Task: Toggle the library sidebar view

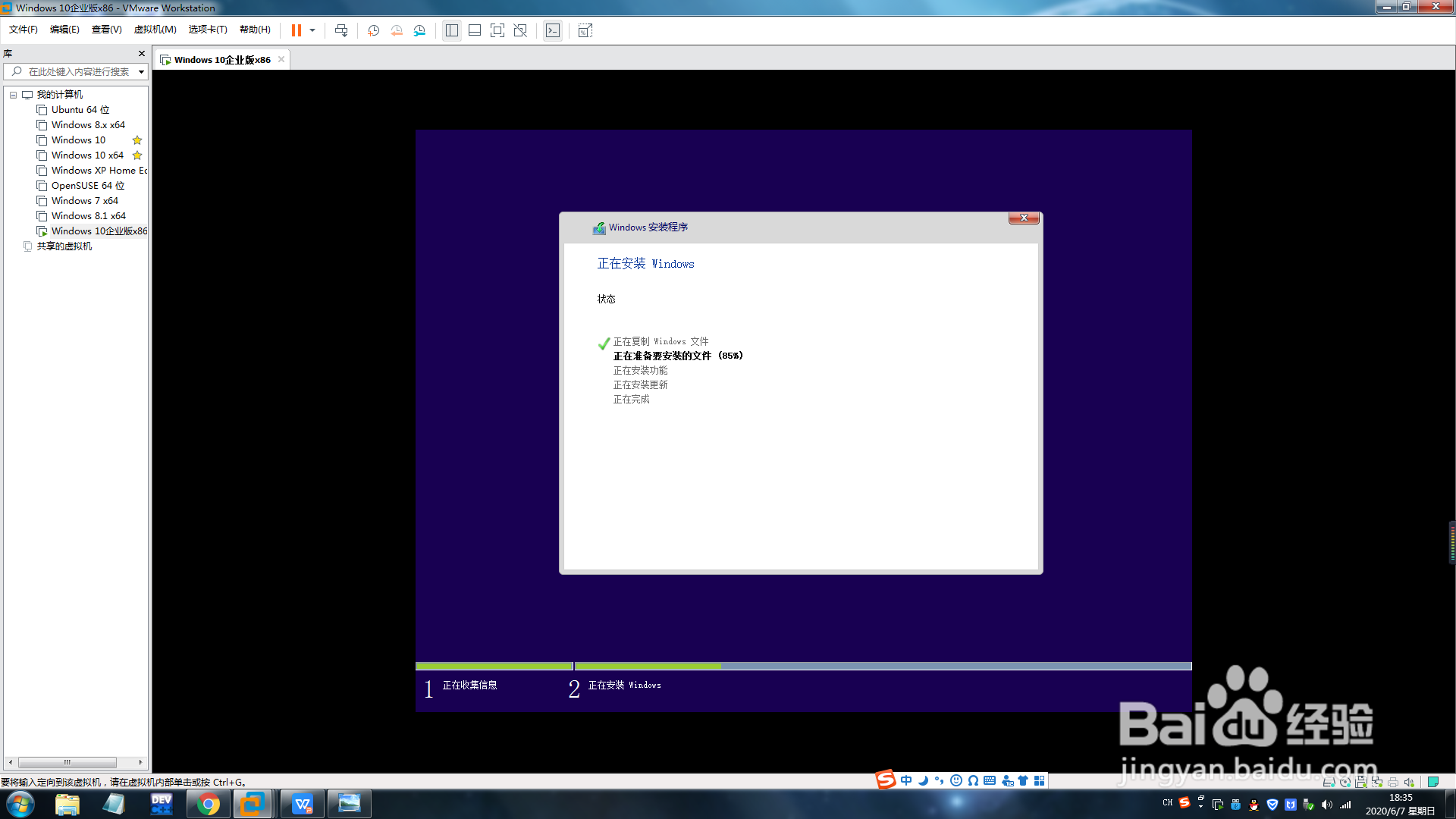Action: pos(452,30)
